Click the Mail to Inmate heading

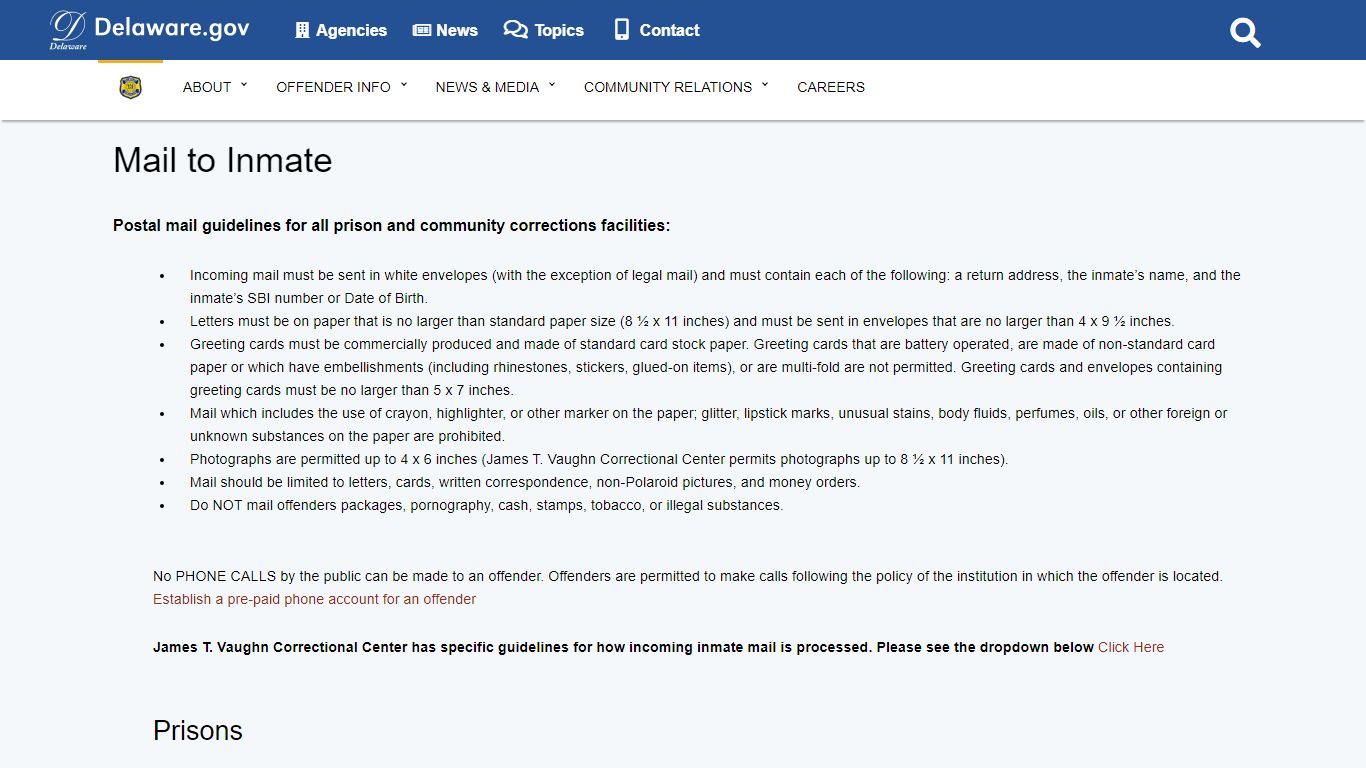point(222,160)
